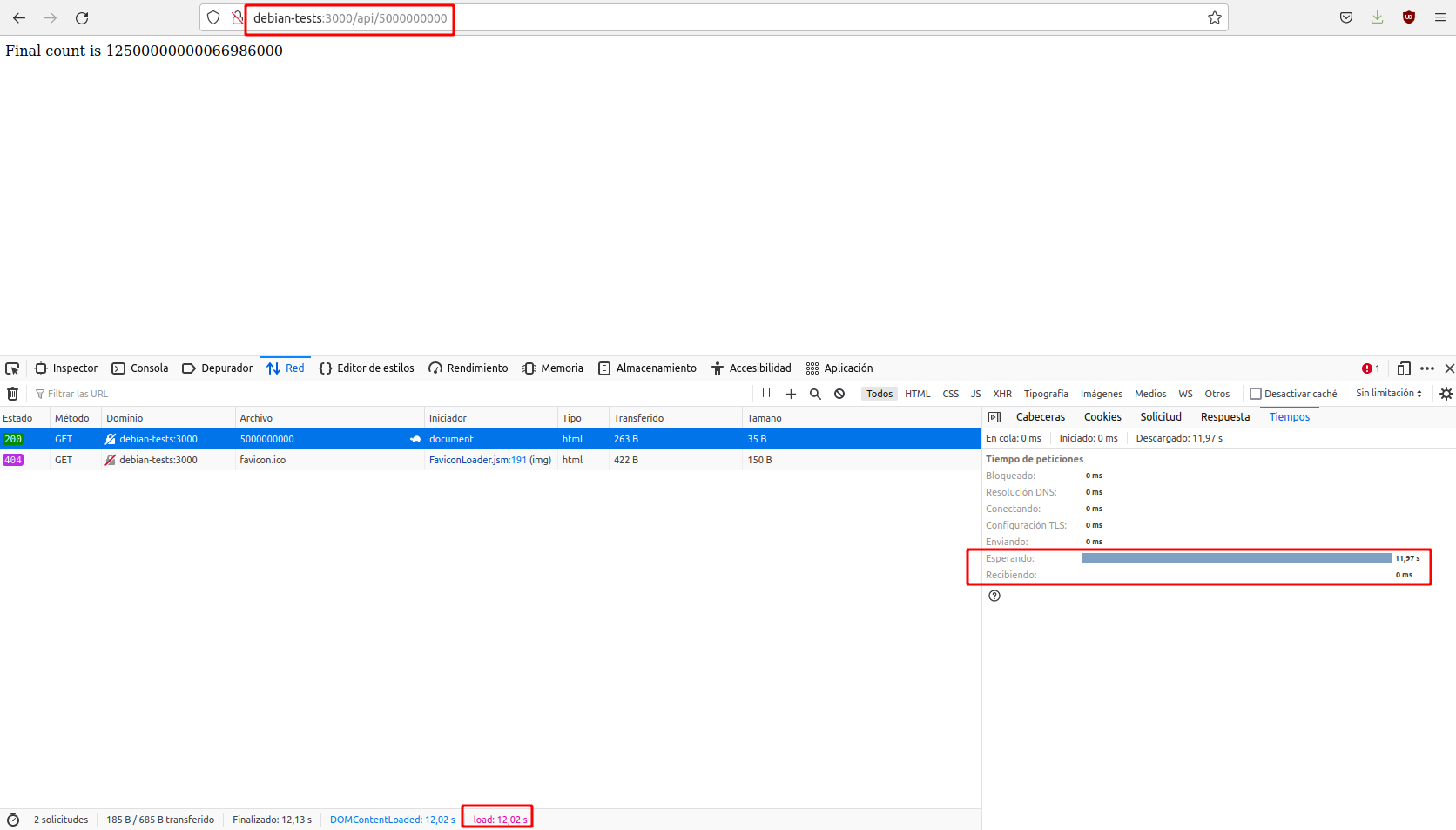This screenshot has height=830, width=1456.
Task: Open Sin limitación throttling dropdown
Action: (x=1388, y=394)
